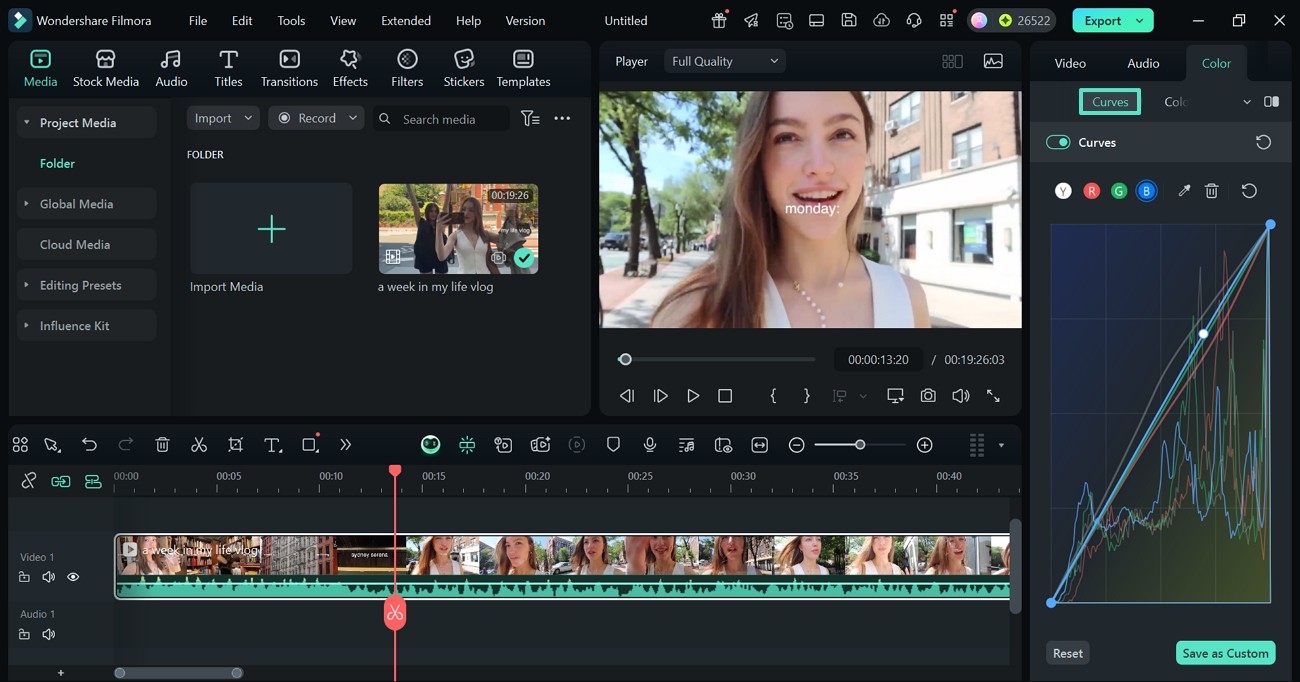Hide Video 1 track with eye icon

click(73, 577)
